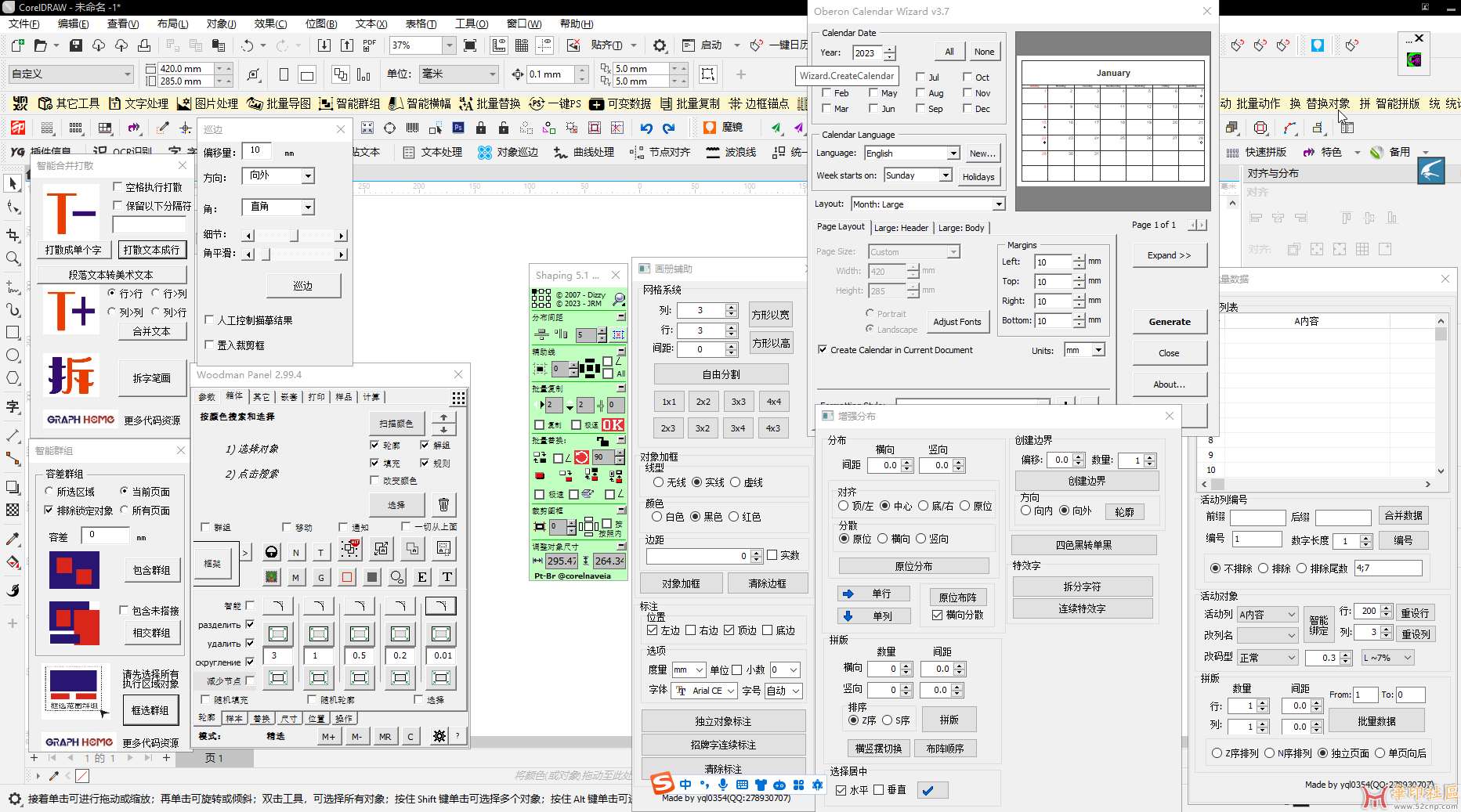Open the 改码型 正常 dropdown
This screenshot has width=1461, height=812.
pos(1291,658)
